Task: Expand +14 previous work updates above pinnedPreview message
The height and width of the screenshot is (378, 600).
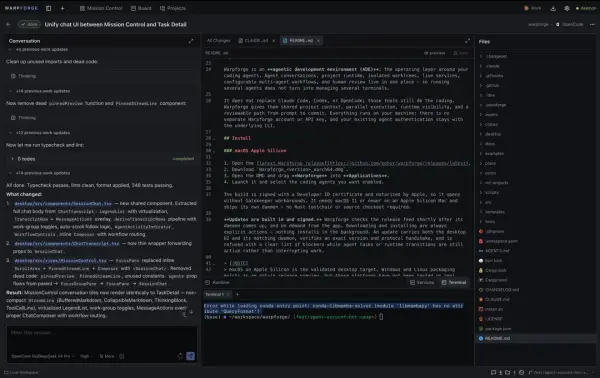Action: point(39,91)
